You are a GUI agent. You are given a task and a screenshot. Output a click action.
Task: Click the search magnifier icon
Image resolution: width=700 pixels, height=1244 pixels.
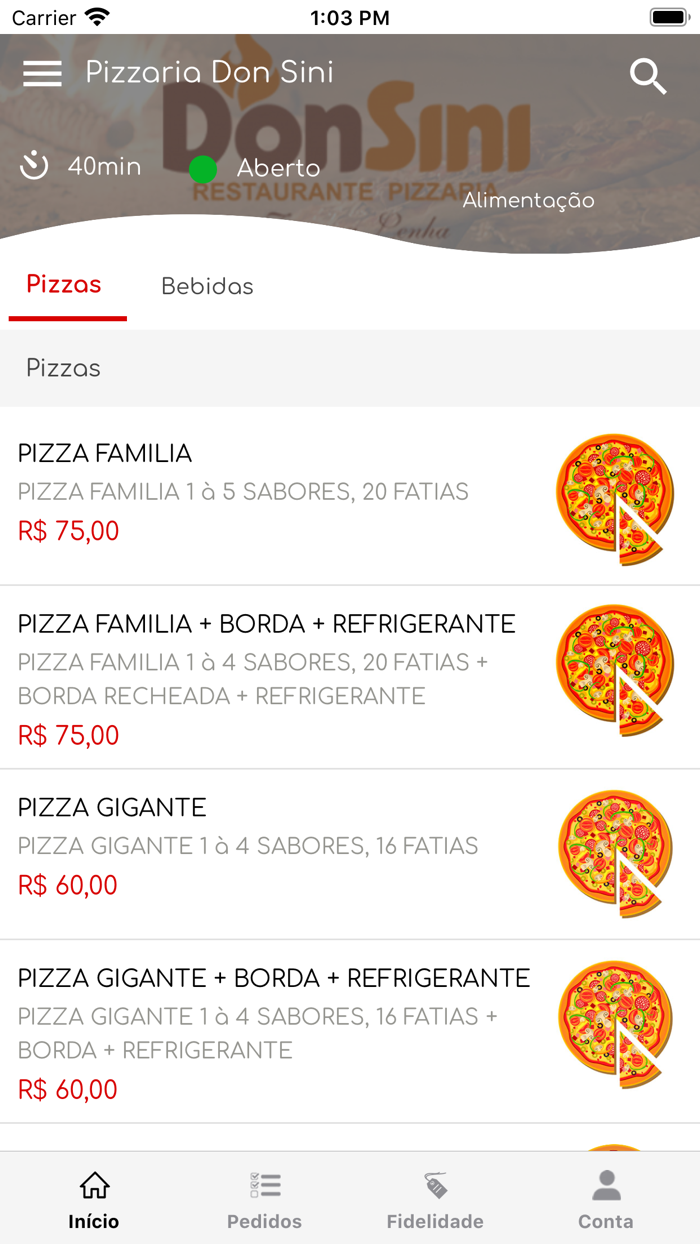(648, 75)
